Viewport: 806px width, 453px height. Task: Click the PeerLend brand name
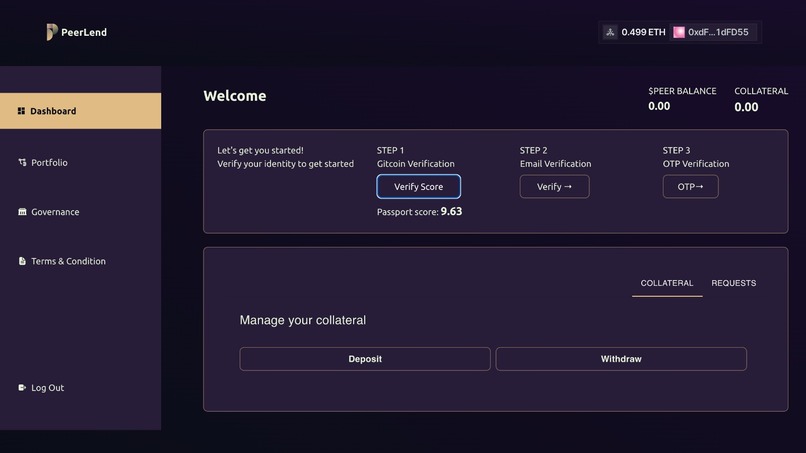84,32
